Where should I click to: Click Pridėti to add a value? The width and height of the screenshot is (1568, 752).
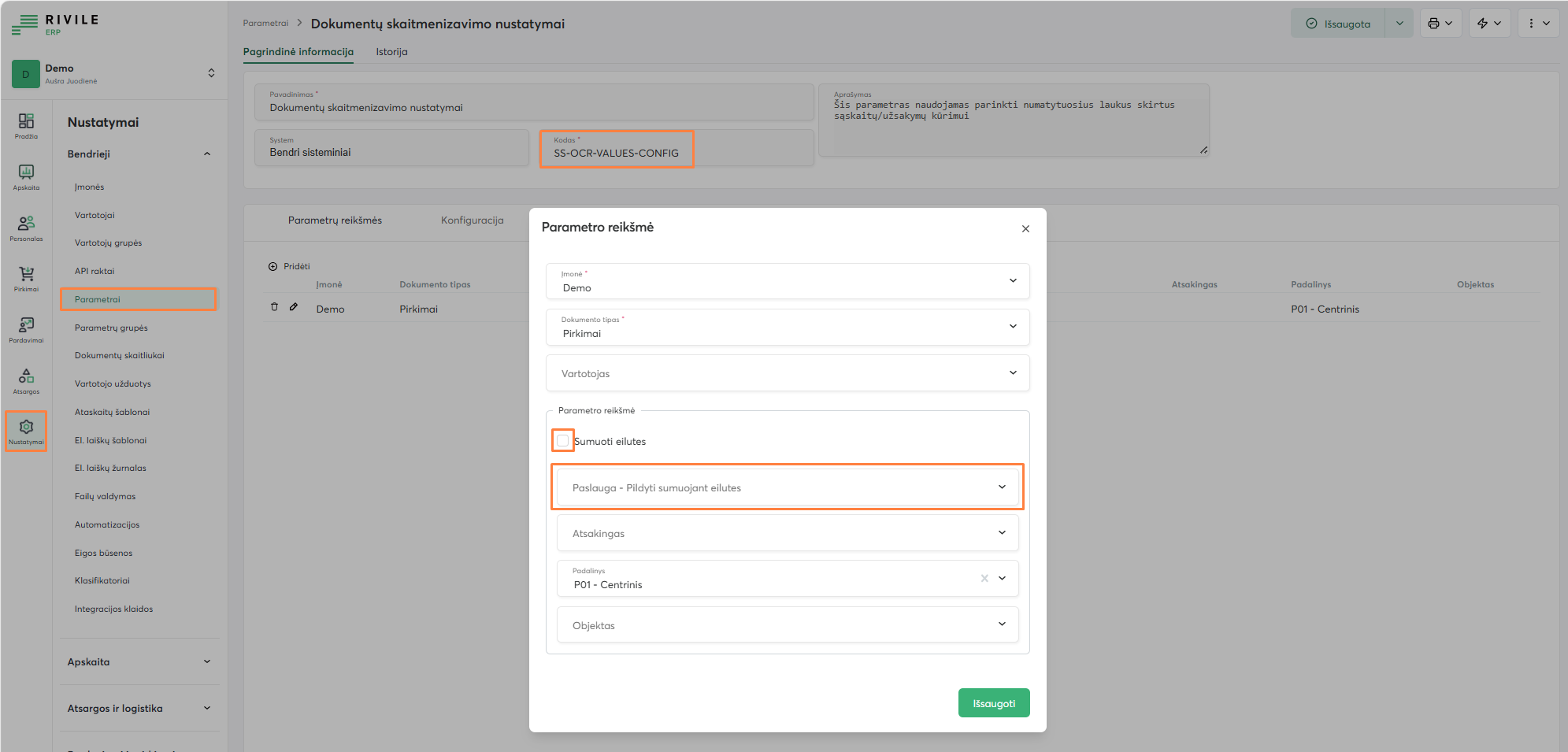coord(289,266)
